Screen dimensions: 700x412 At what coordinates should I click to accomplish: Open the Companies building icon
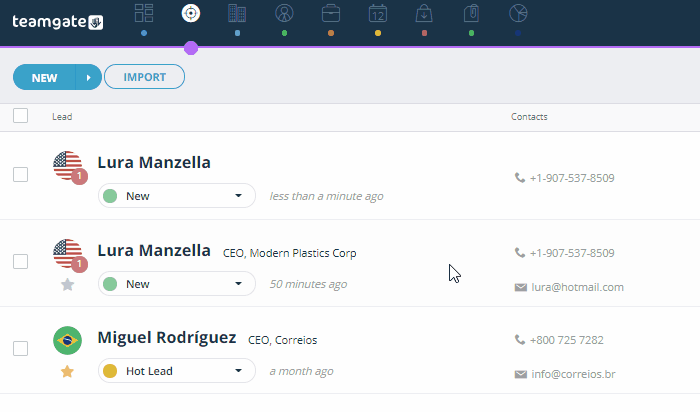click(237, 13)
